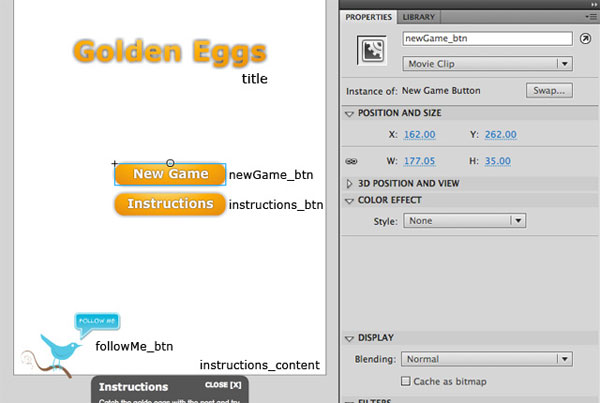Open the Color Effect Style dropdown
The height and width of the screenshot is (403, 600).
465,221
